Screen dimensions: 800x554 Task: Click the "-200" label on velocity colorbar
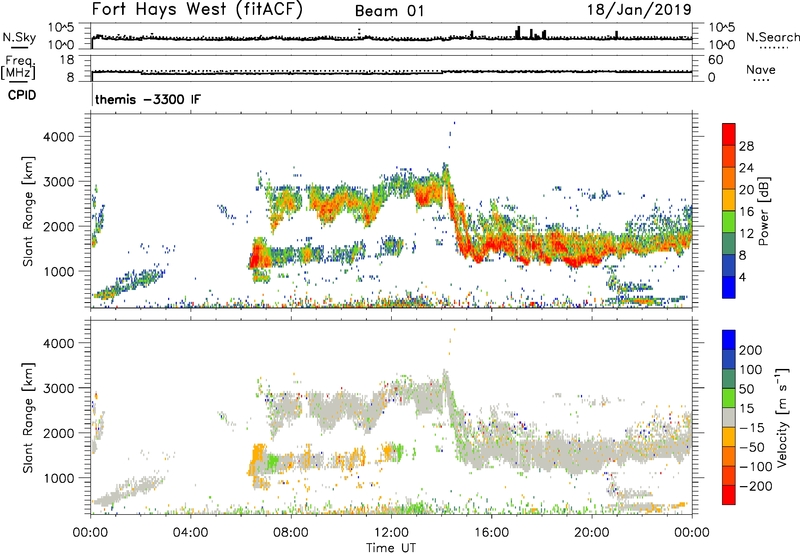tap(755, 486)
